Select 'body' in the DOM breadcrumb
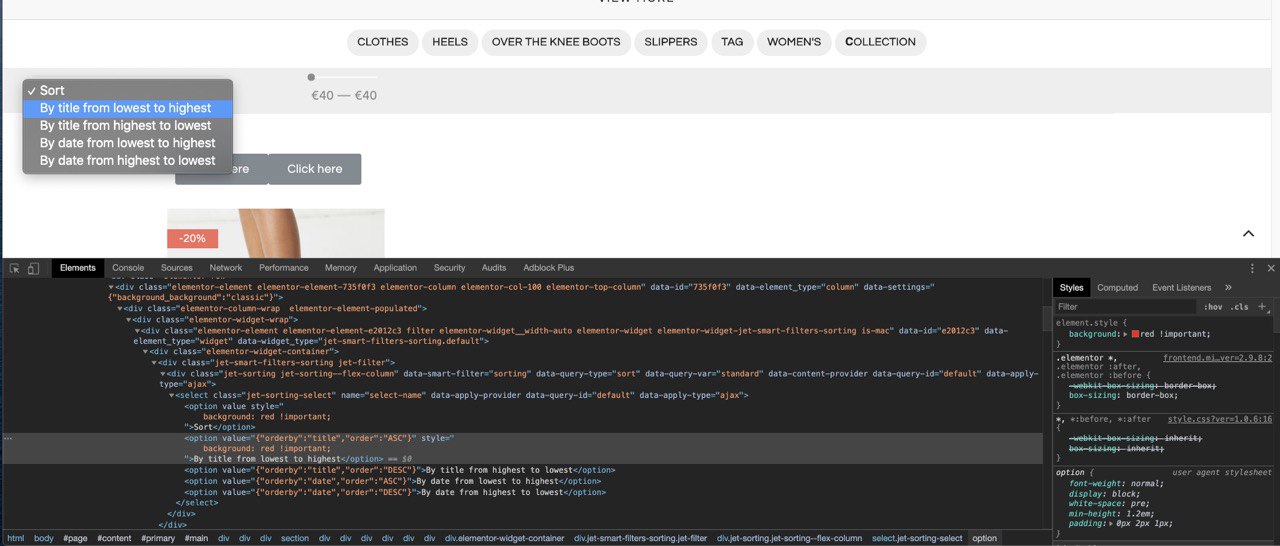Image resolution: width=1280 pixels, height=546 pixels. tap(44, 538)
